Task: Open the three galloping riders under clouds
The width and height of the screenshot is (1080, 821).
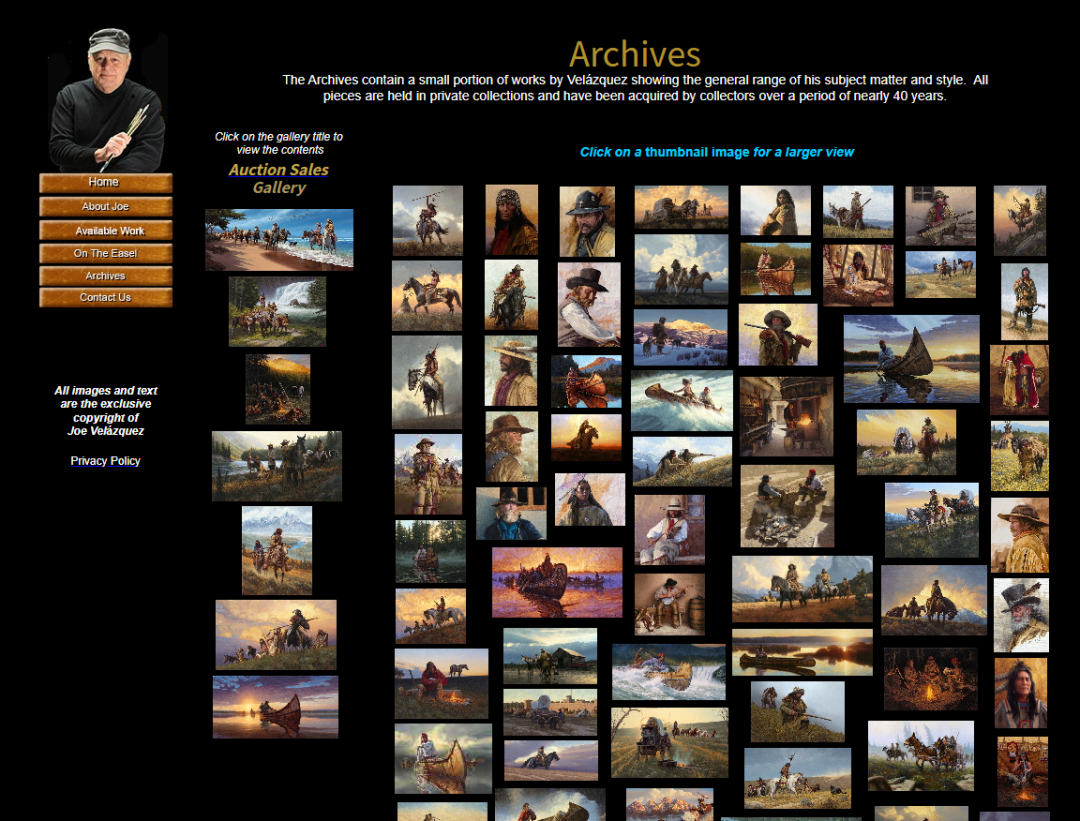Action: pyautogui.click(x=681, y=269)
